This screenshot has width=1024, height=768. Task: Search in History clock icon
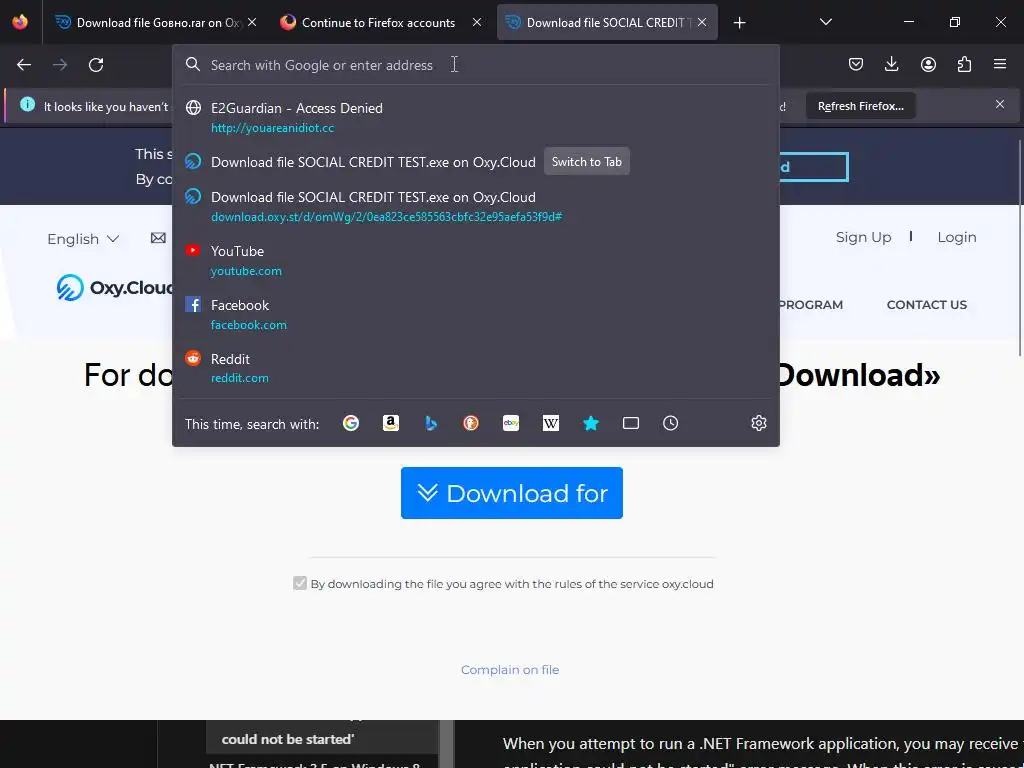coord(671,423)
